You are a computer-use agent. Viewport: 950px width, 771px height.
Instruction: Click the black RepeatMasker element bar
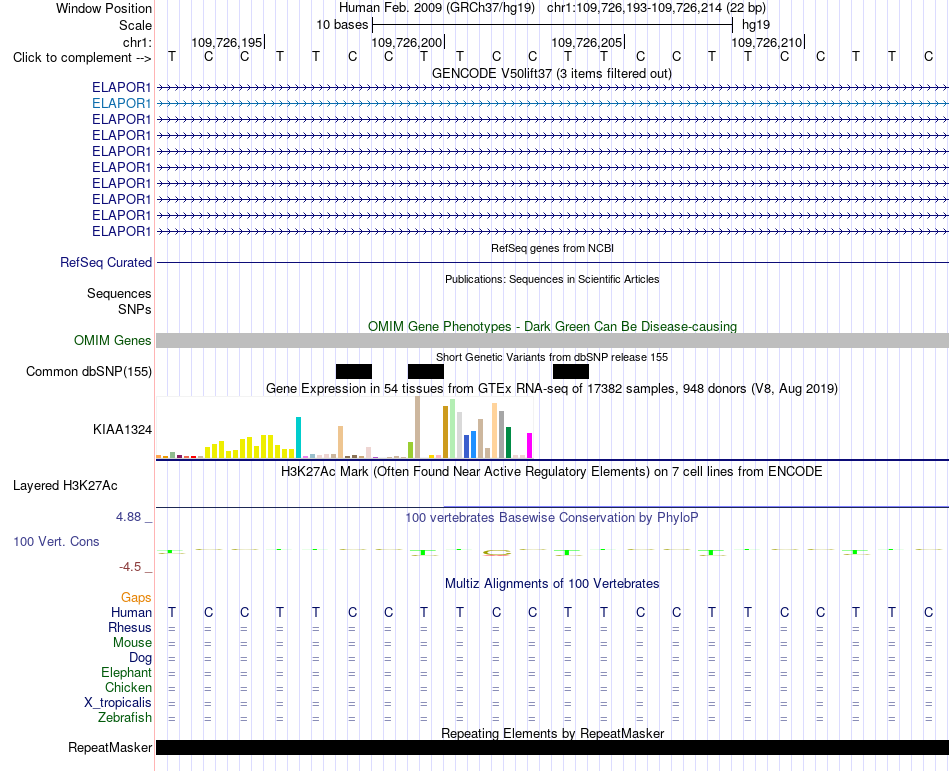[552, 747]
